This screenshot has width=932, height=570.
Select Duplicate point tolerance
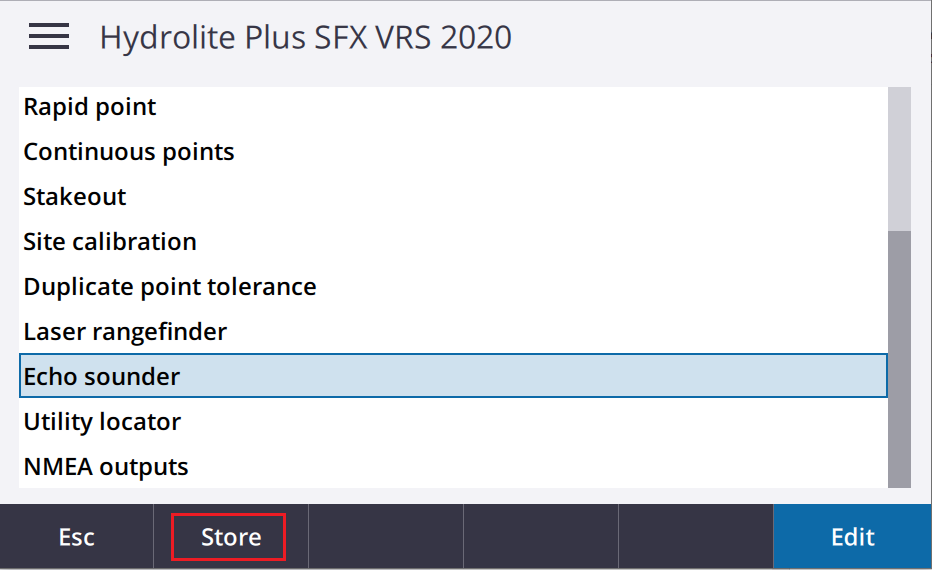pyautogui.click(x=453, y=287)
